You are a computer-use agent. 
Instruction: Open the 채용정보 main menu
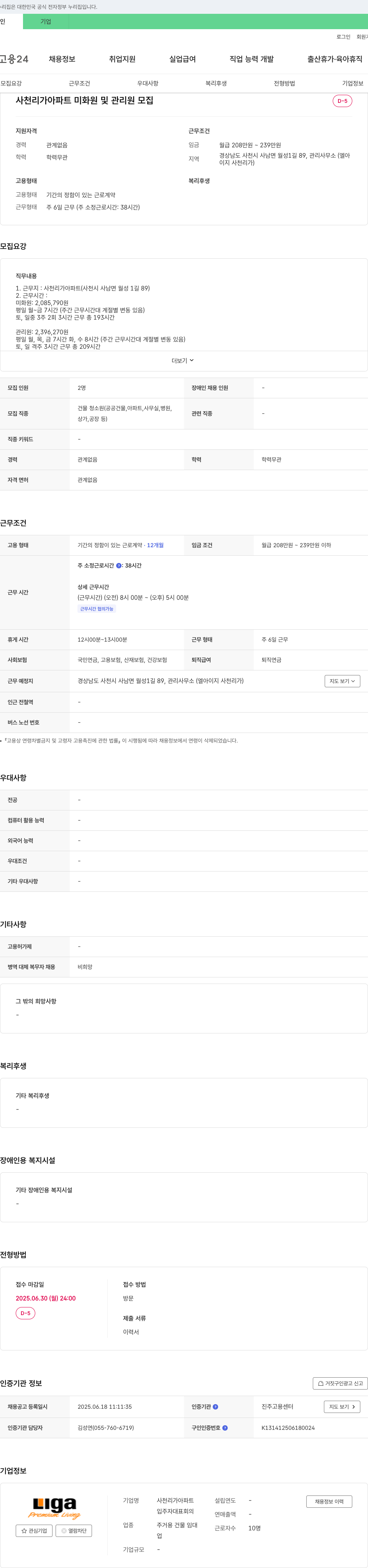point(62,59)
